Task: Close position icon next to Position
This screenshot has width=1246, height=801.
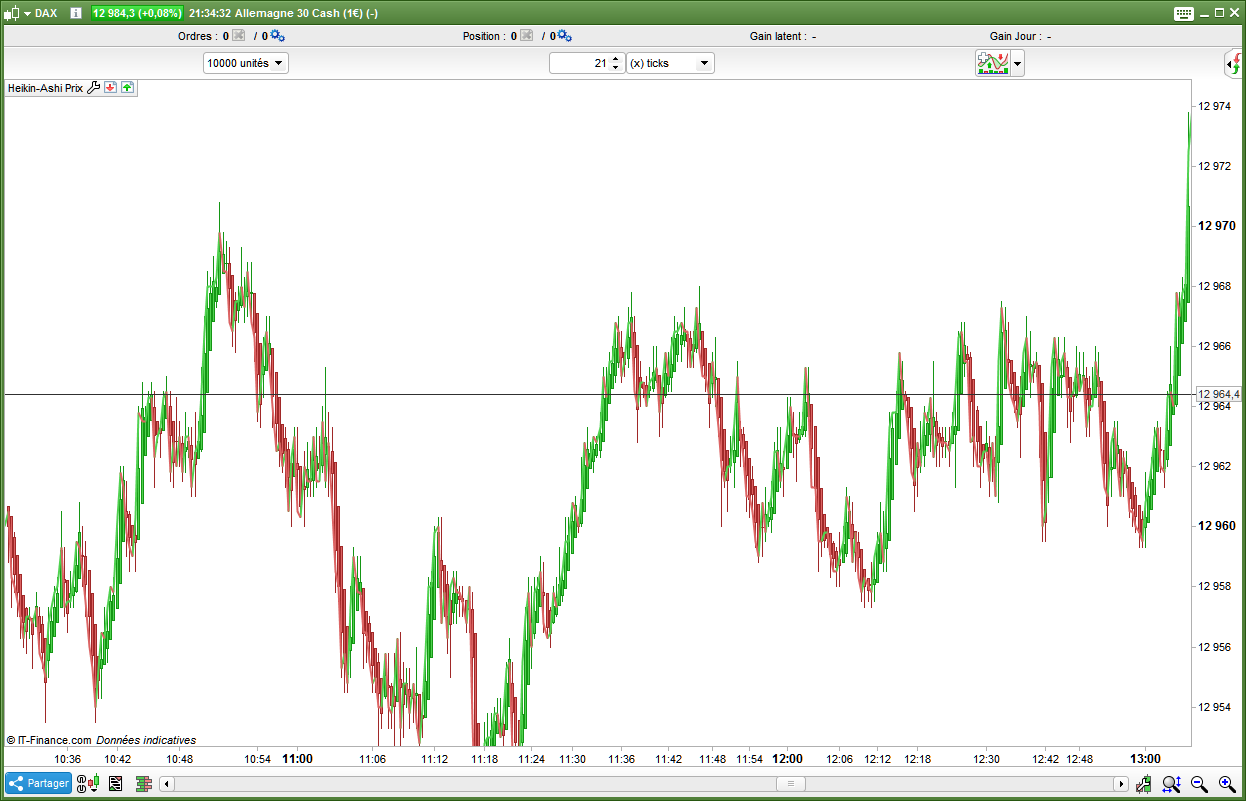Action: pyautogui.click(x=526, y=36)
